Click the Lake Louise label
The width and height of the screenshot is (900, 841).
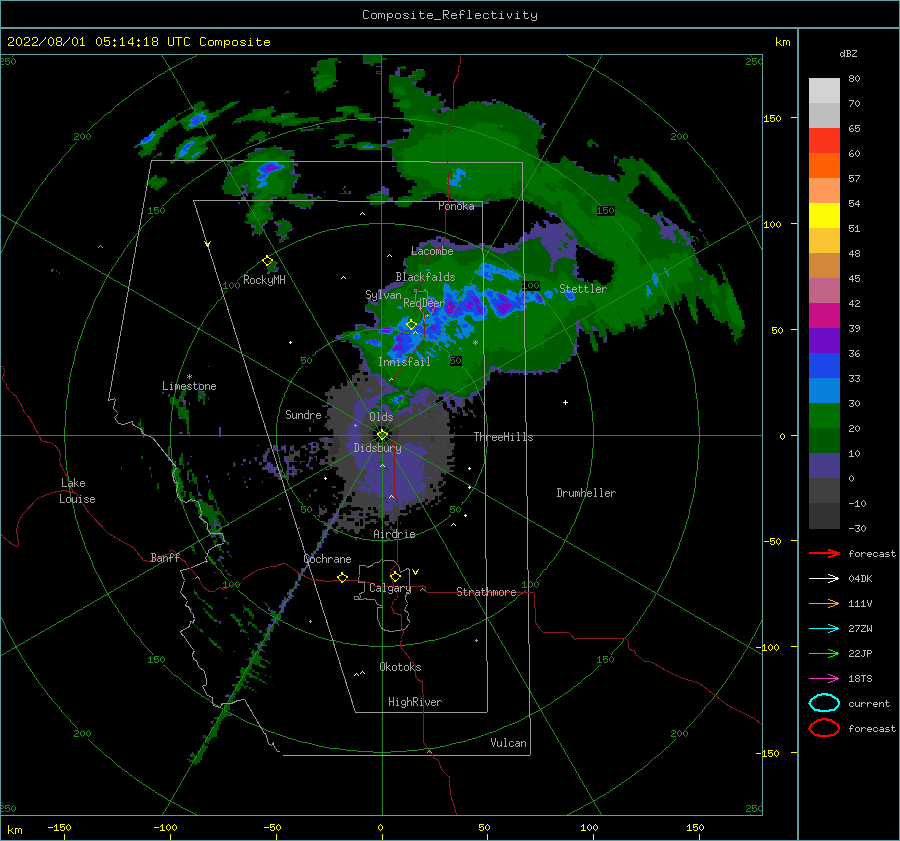coord(77,491)
